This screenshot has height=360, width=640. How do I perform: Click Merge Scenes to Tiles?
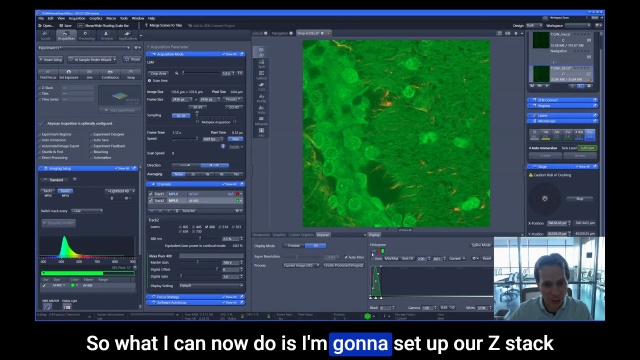tap(164, 25)
